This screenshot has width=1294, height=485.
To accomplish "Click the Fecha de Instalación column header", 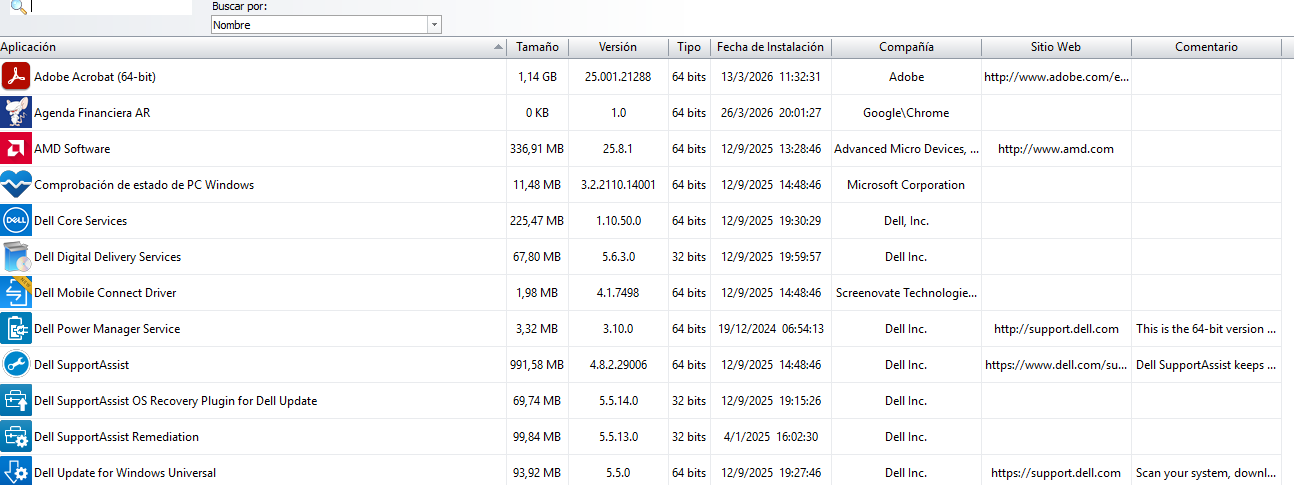I will pos(770,47).
